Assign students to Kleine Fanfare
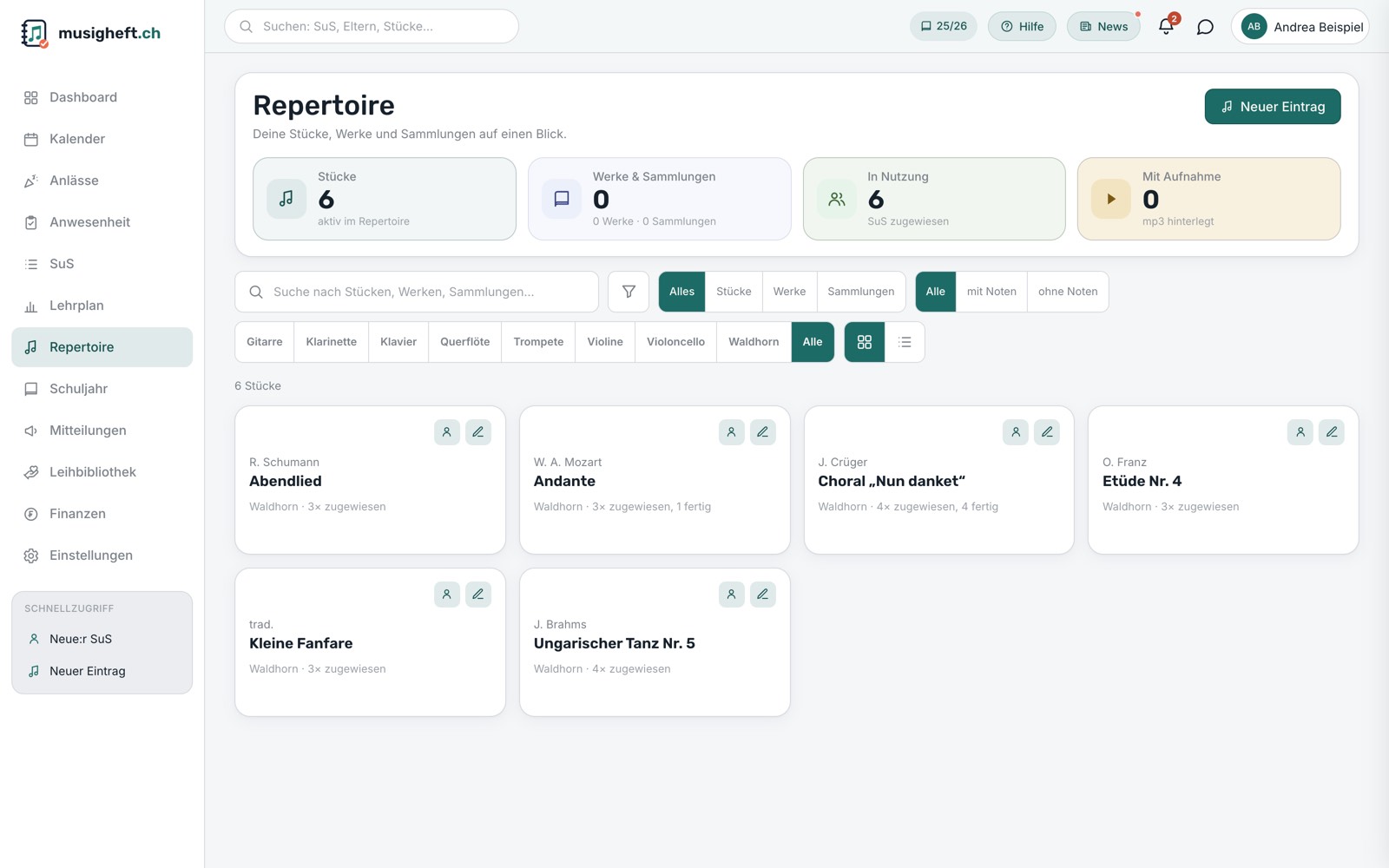 pos(447,594)
